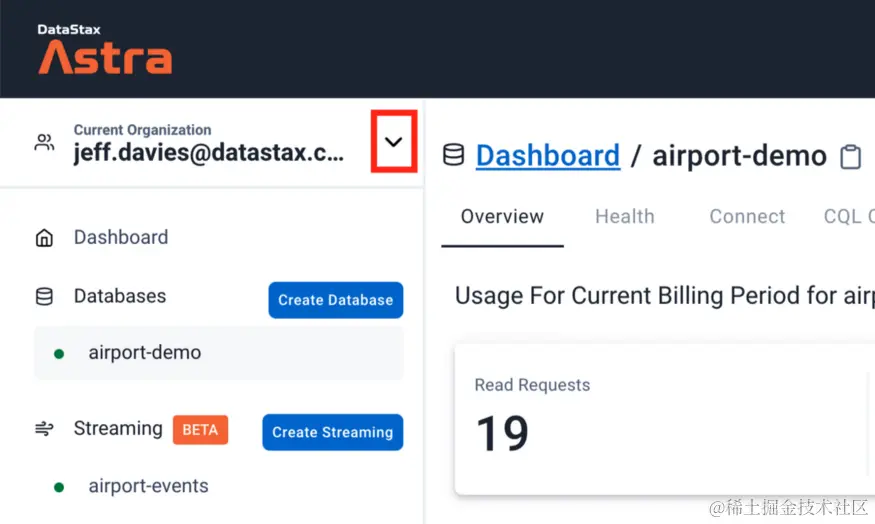Go to the Connect tab
This screenshot has width=875, height=524.
pos(747,217)
